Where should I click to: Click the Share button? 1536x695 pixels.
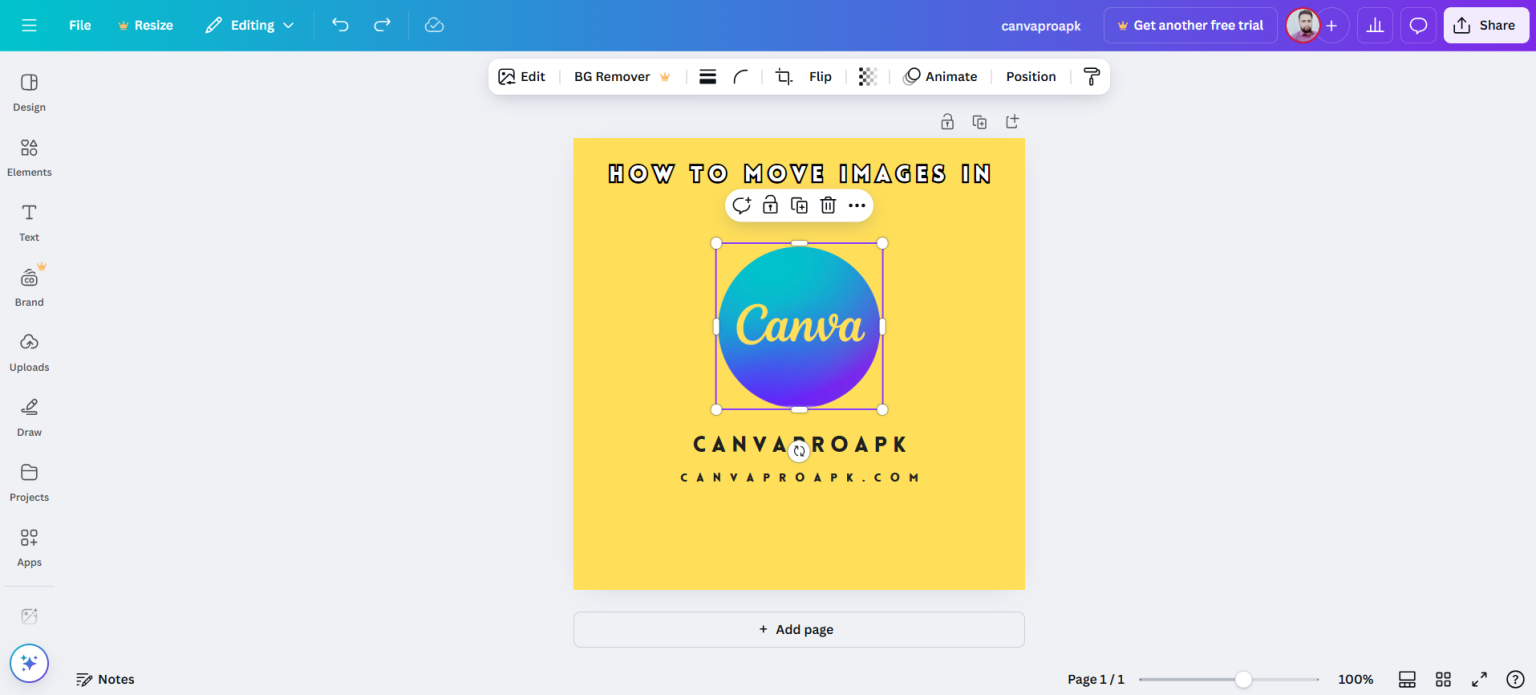(x=1485, y=25)
